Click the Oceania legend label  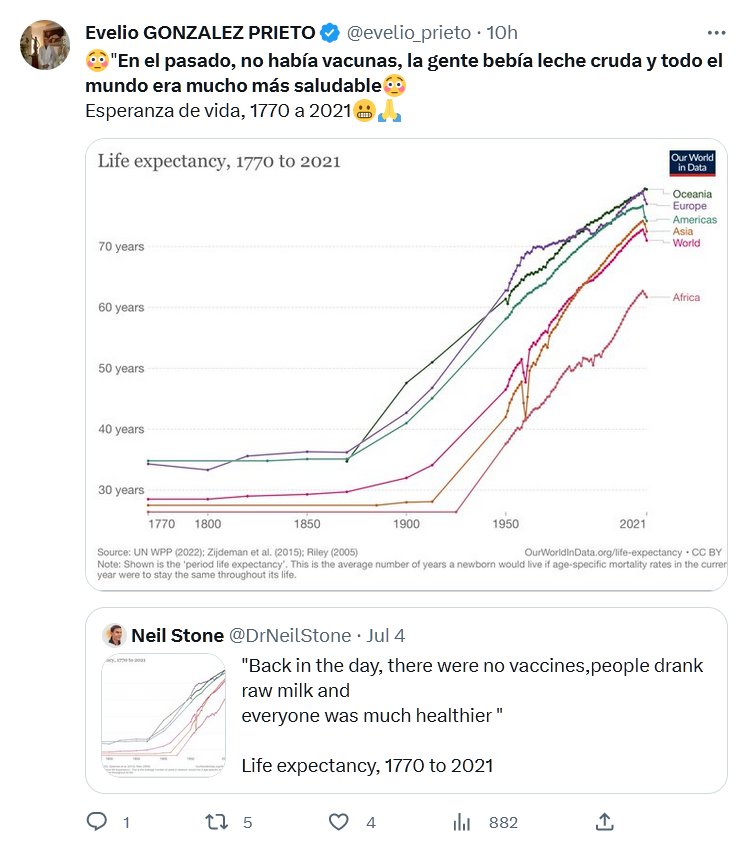click(x=693, y=194)
